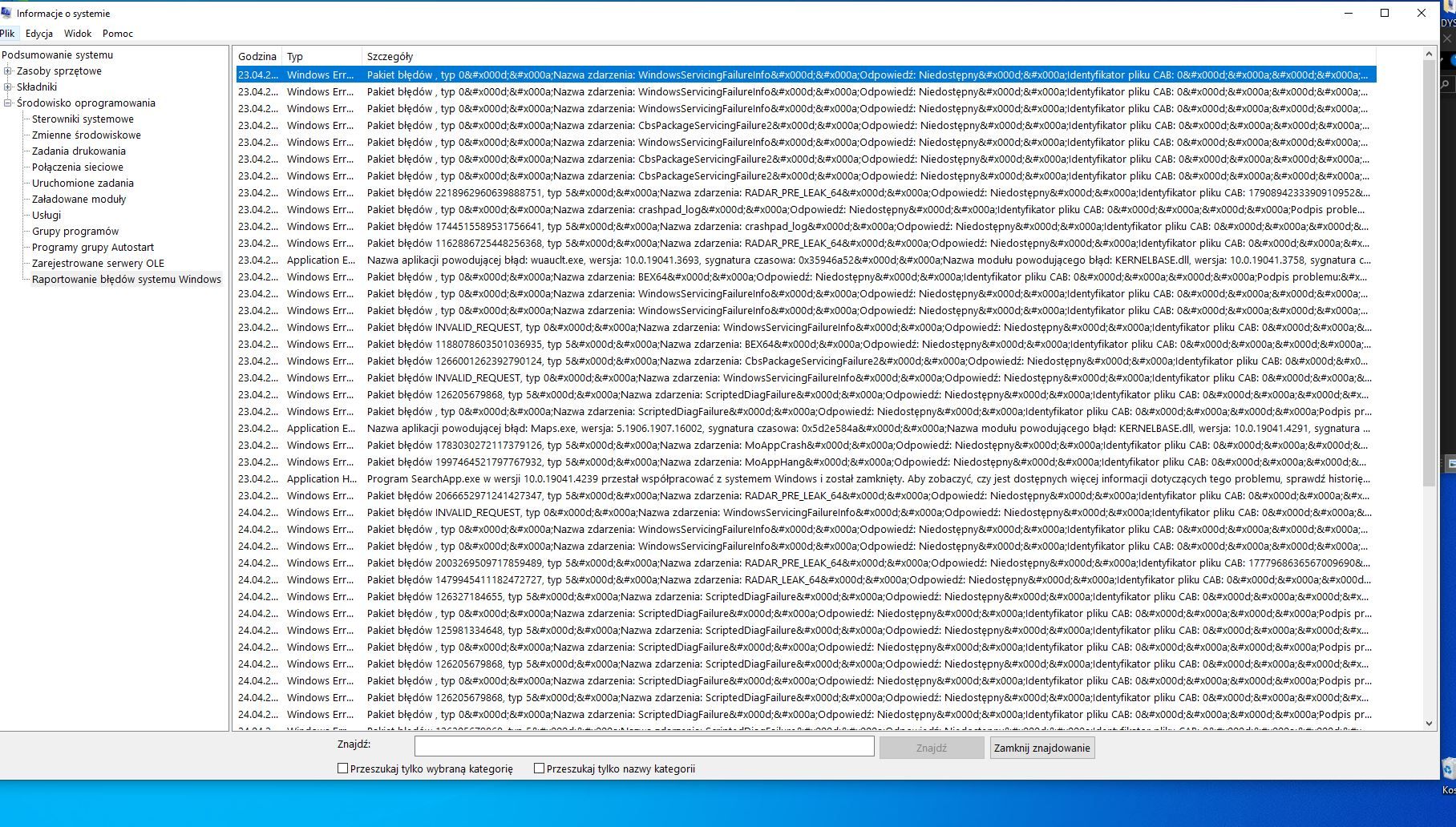Open the Widok menu
Screen dimensions: 1456x827
(78, 33)
